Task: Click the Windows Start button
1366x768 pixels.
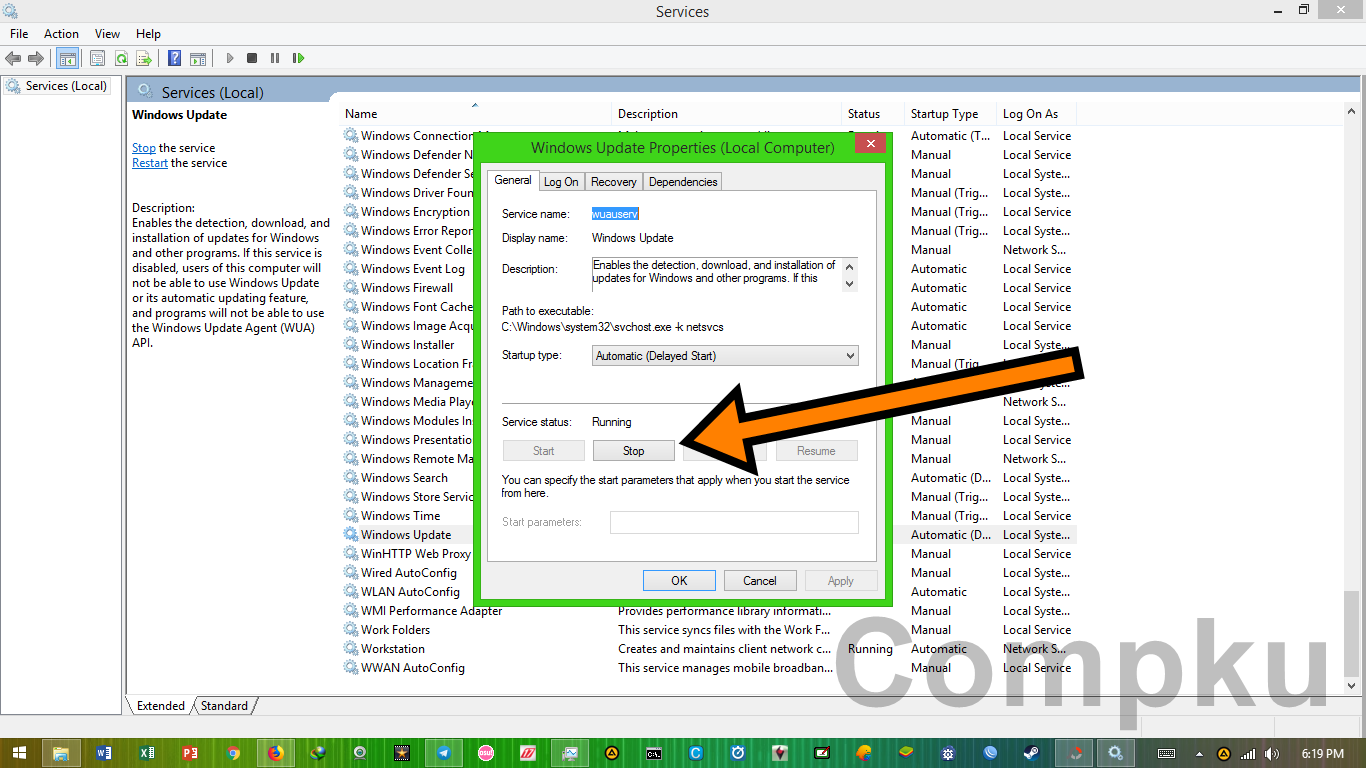Action: pos(19,753)
